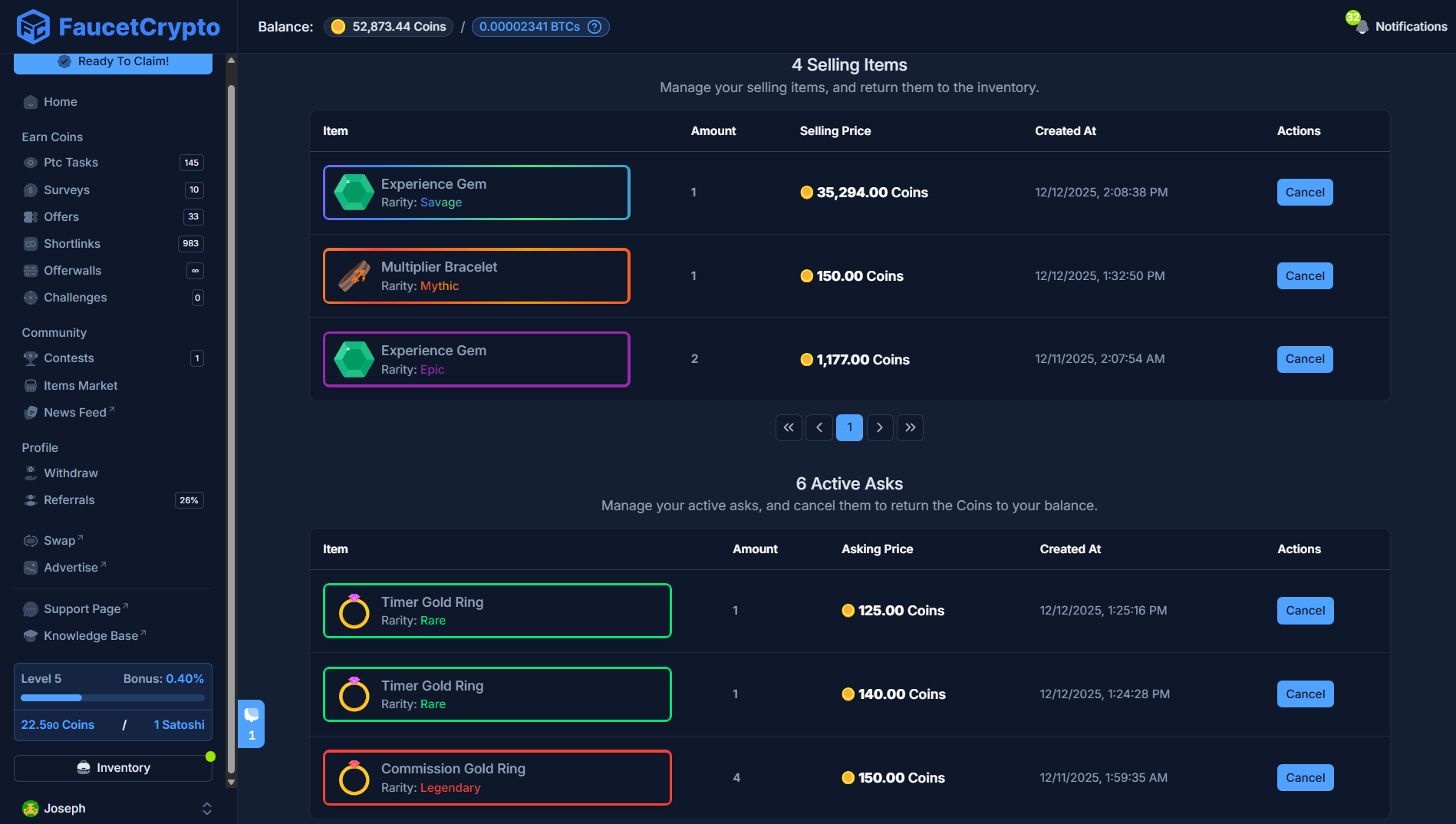Image resolution: width=1456 pixels, height=824 pixels.
Task: Open the Inventory panel
Action: coord(113,767)
